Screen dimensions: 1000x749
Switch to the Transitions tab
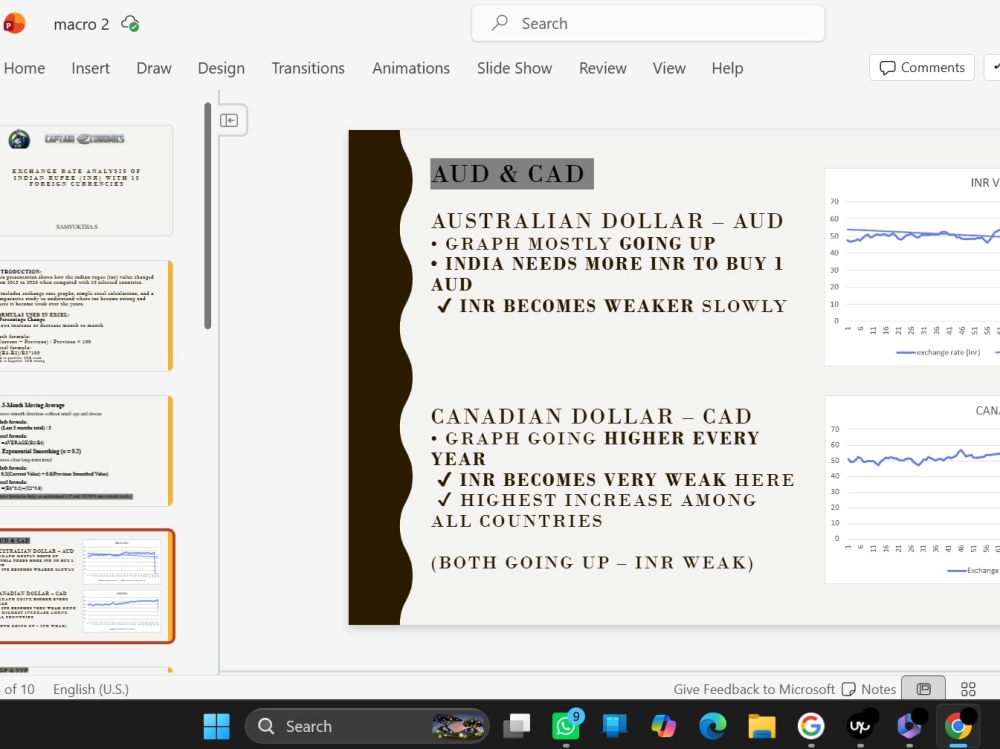pos(308,68)
